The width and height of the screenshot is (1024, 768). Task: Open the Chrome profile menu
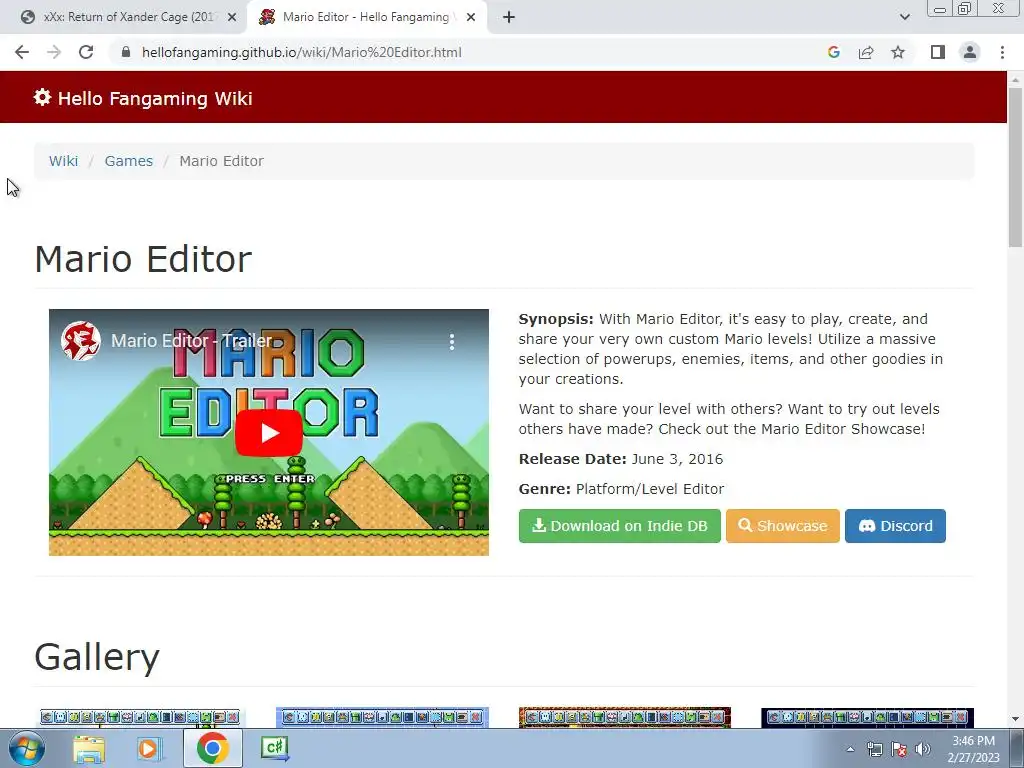pyautogui.click(x=970, y=52)
